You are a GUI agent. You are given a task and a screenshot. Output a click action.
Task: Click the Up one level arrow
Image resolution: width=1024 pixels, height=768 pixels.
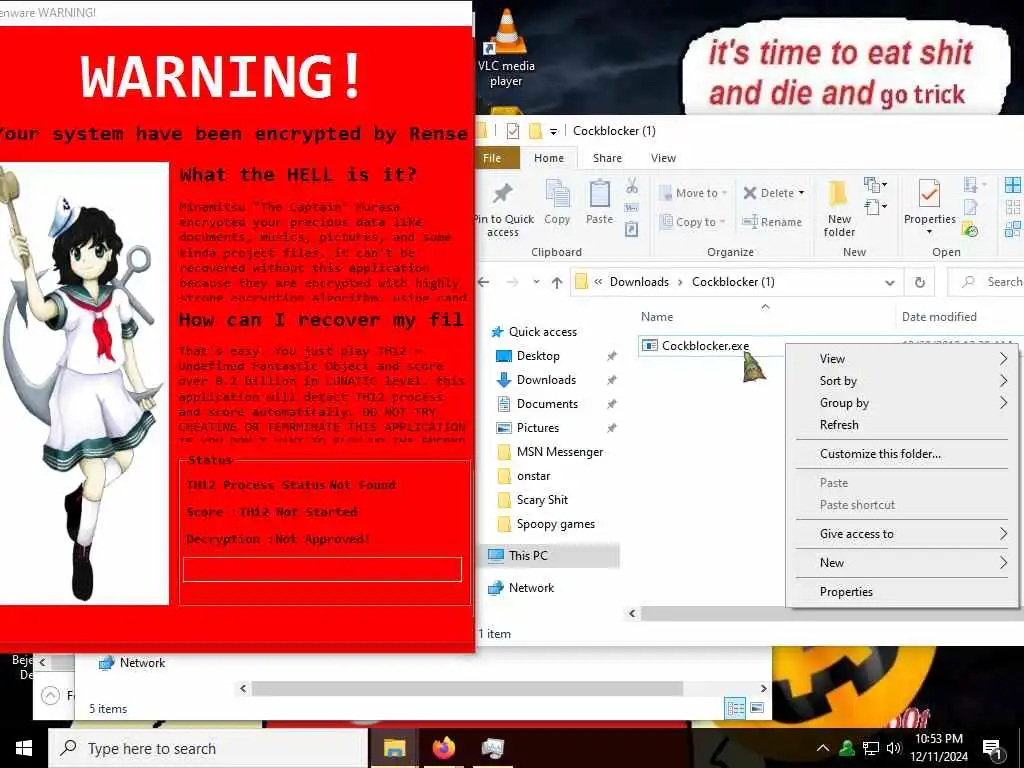click(x=556, y=282)
